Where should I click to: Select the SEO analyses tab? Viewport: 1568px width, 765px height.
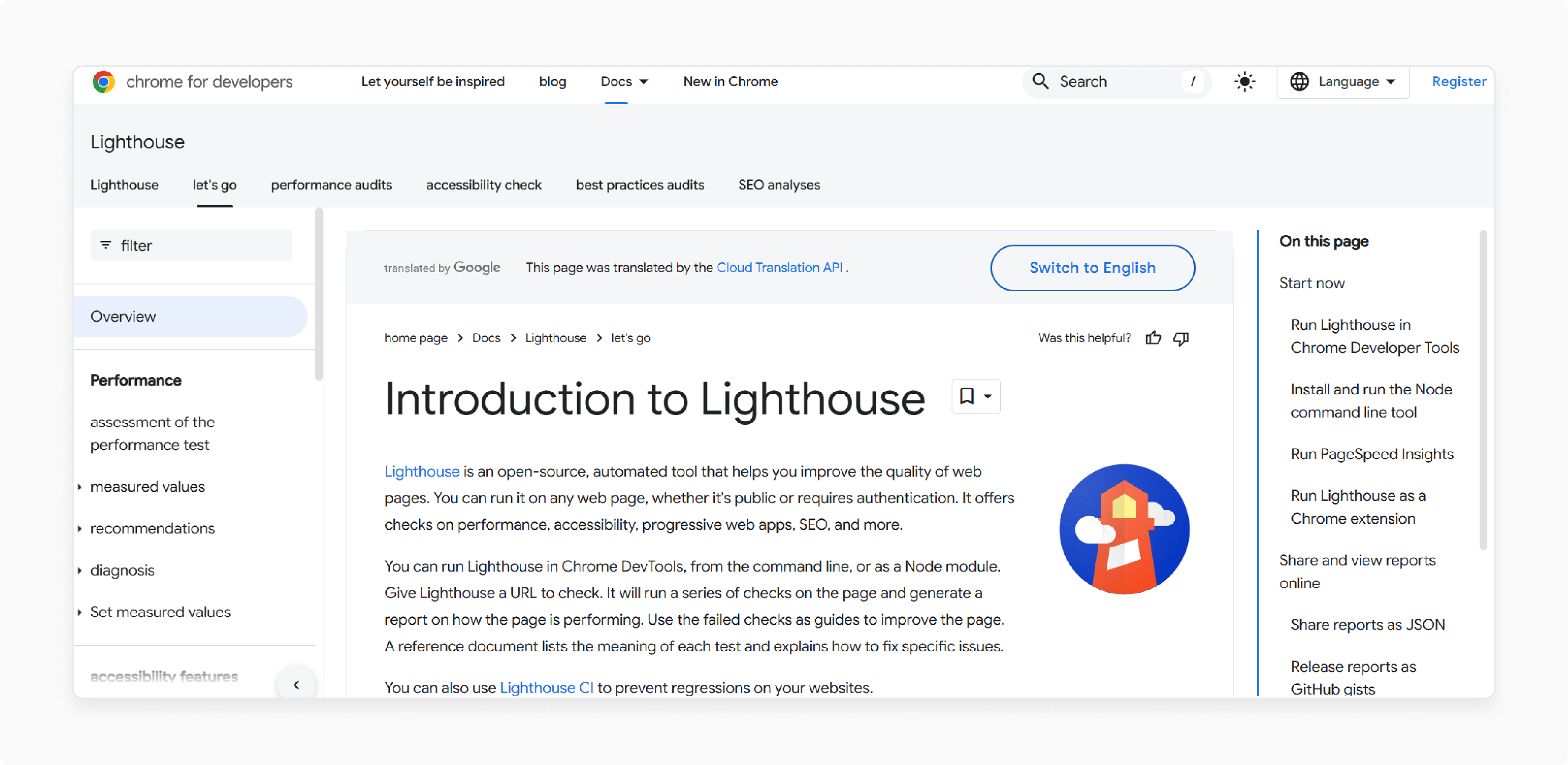point(779,185)
